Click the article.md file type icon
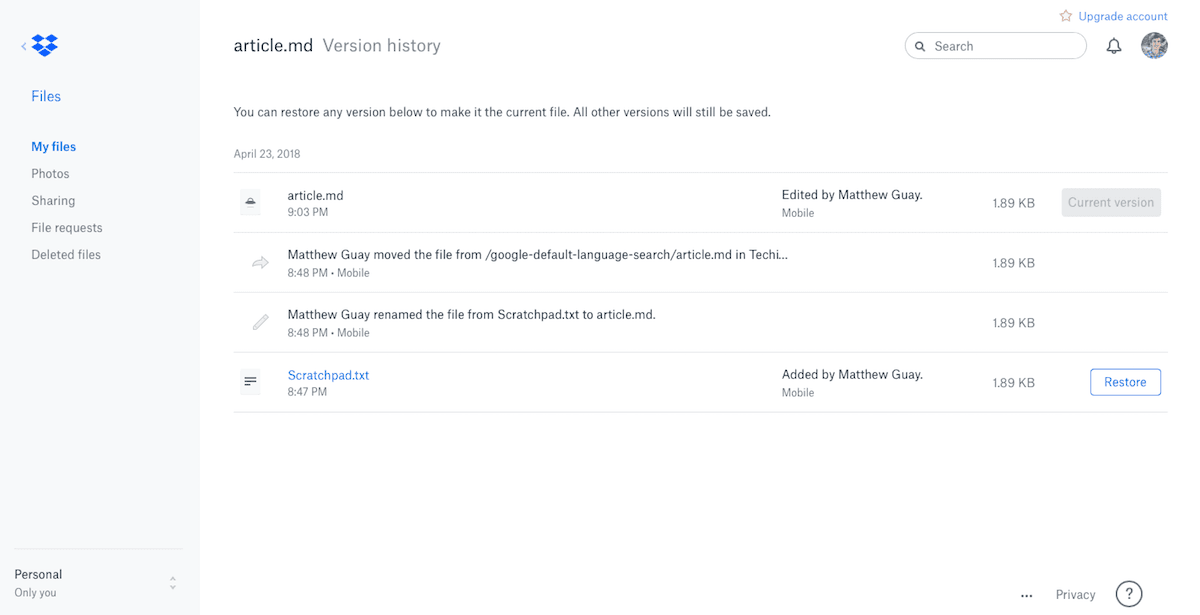The height and width of the screenshot is (615, 1200). click(250, 202)
